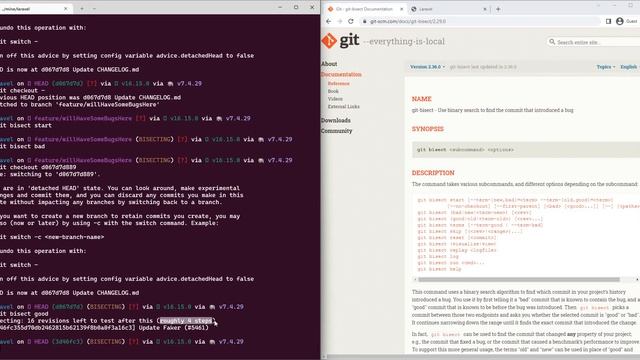Click the 'git bisect start' command in terminal
The height and width of the screenshot is (360, 640).
(26, 125)
